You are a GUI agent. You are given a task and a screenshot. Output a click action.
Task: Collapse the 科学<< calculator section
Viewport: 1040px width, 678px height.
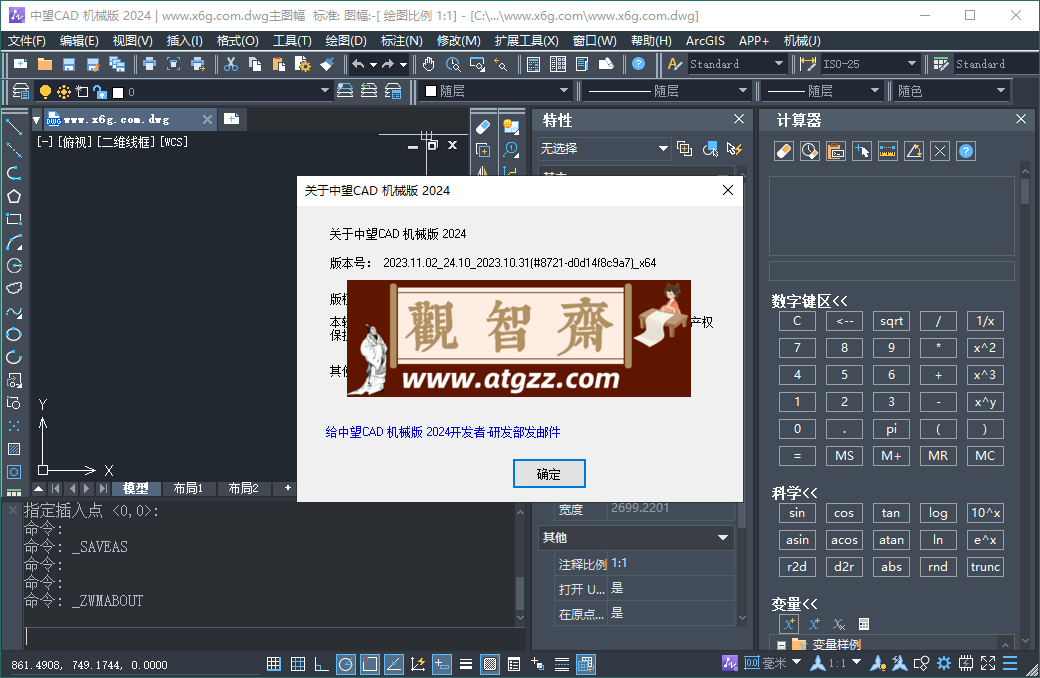[795, 493]
